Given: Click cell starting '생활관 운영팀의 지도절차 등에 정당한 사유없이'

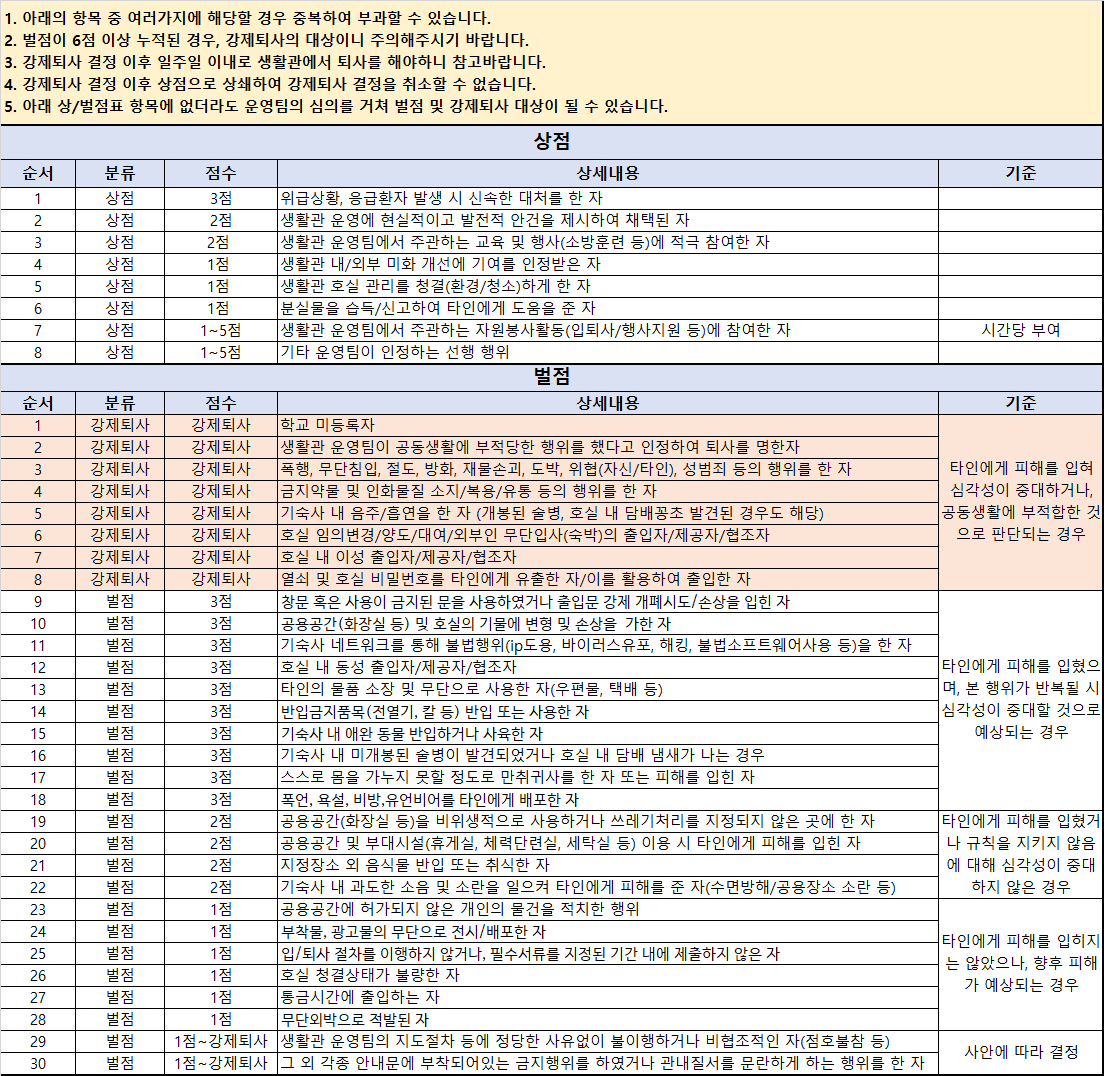Looking at the screenshot, I should coord(608,1041).
